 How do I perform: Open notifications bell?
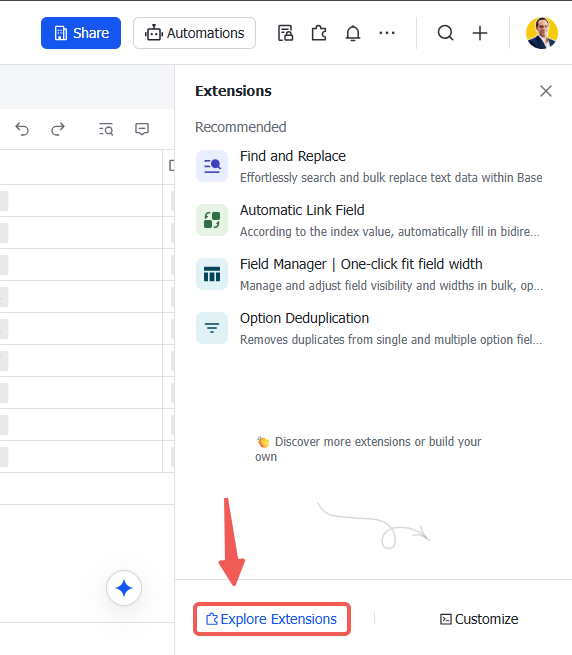coord(353,33)
